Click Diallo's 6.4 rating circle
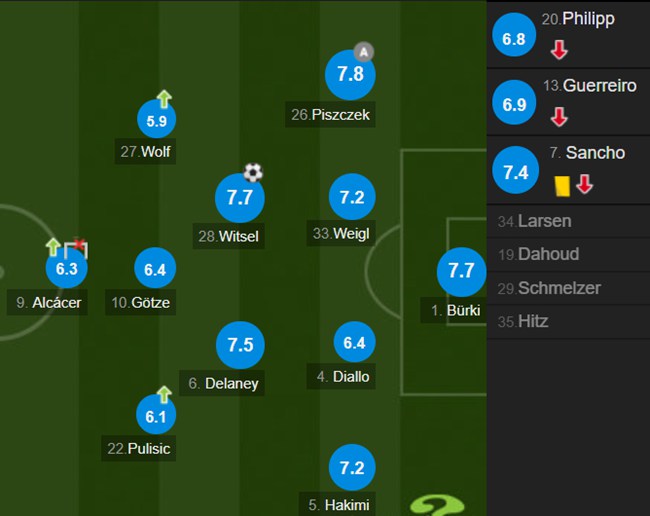 (354, 342)
